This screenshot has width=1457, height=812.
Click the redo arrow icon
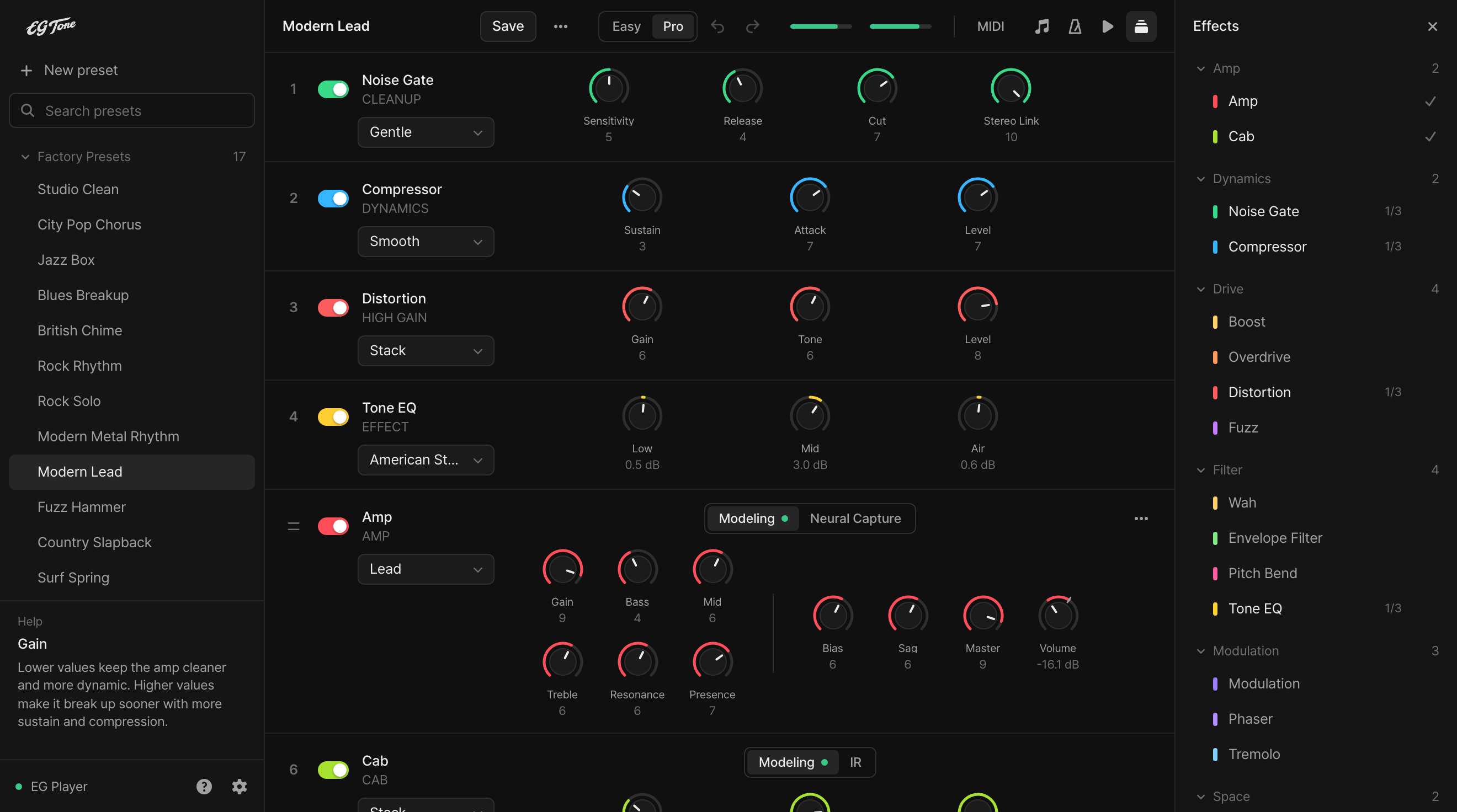[752, 26]
